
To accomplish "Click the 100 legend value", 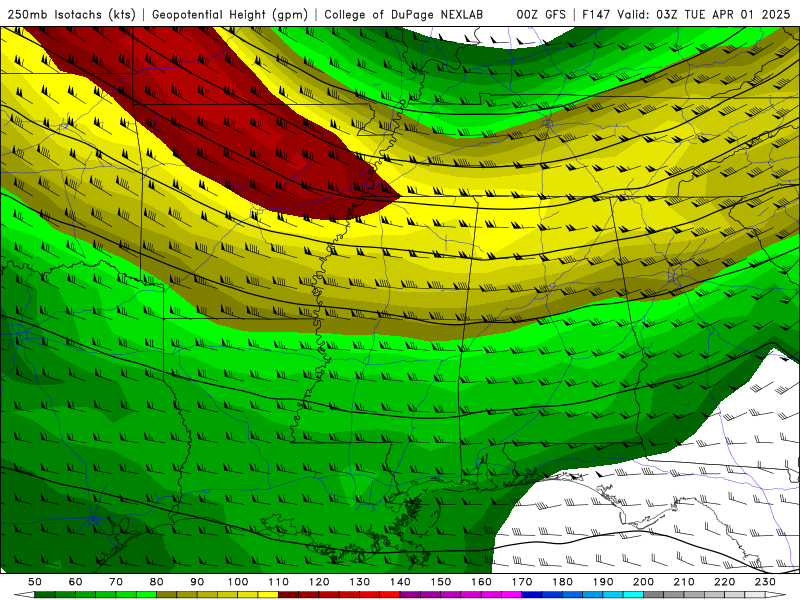I will pyautogui.click(x=238, y=582).
